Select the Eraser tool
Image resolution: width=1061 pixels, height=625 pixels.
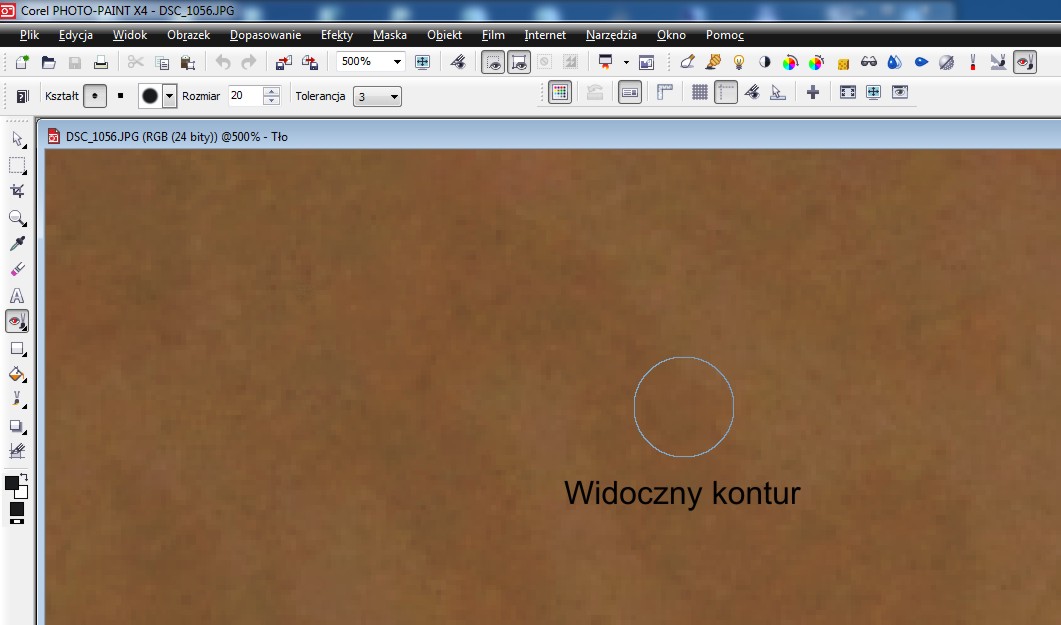(17, 269)
